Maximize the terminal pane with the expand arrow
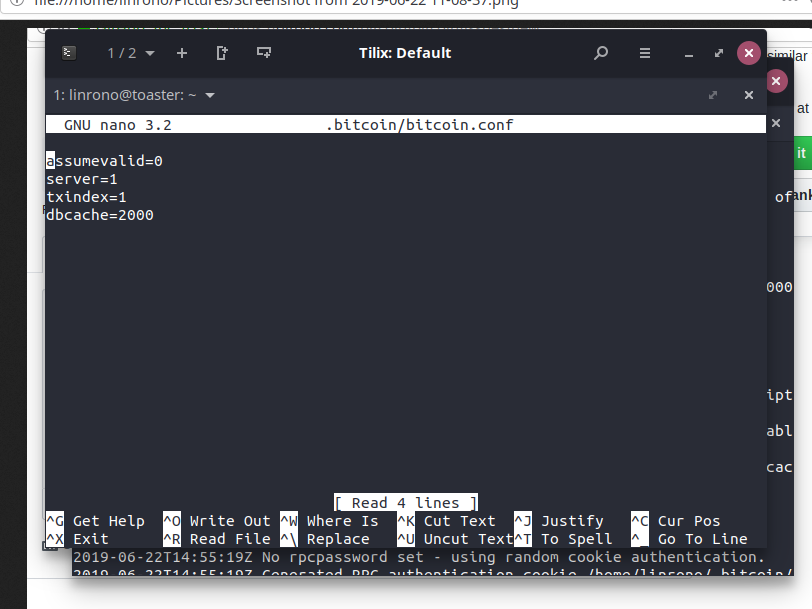The height and width of the screenshot is (609, 812). coord(712,95)
